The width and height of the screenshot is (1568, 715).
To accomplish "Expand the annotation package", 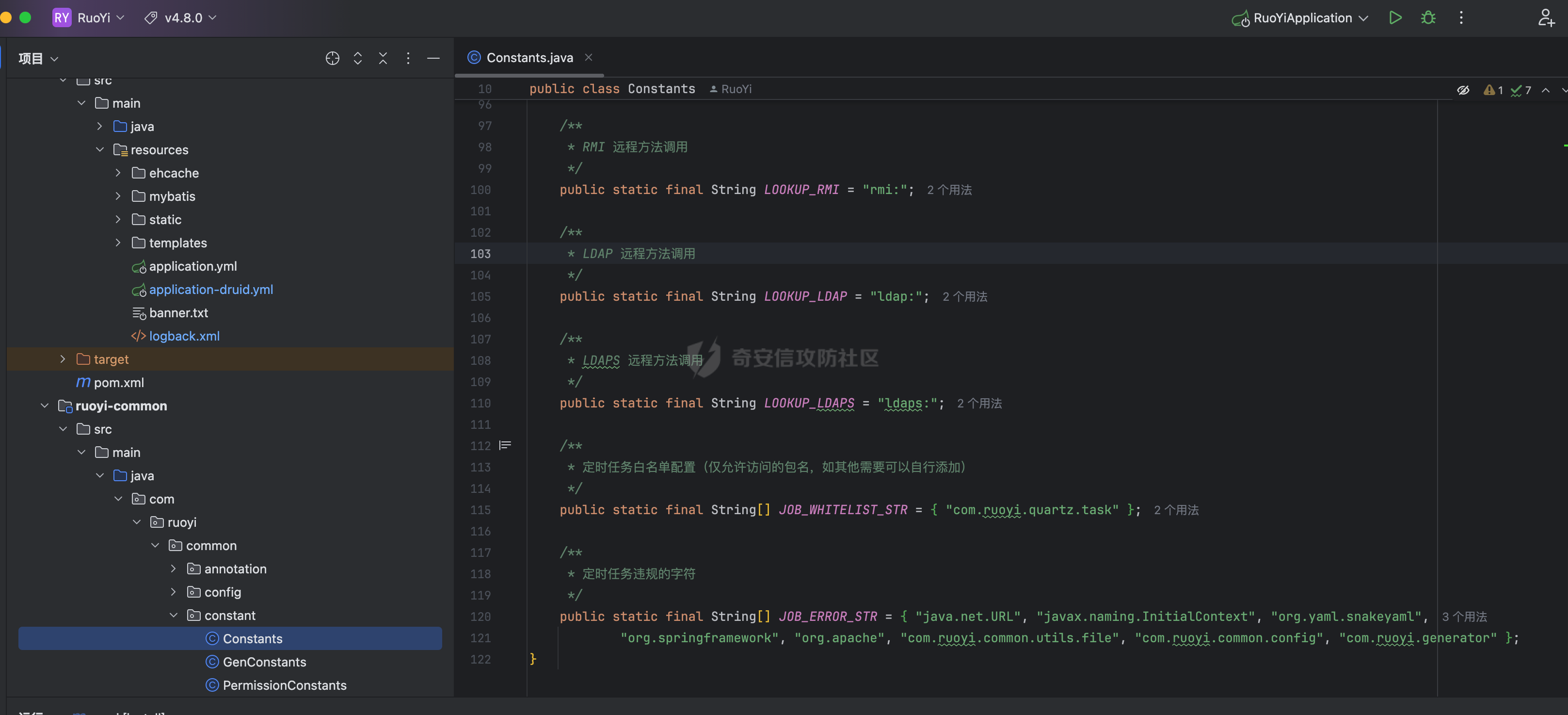I will (x=174, y=569).
